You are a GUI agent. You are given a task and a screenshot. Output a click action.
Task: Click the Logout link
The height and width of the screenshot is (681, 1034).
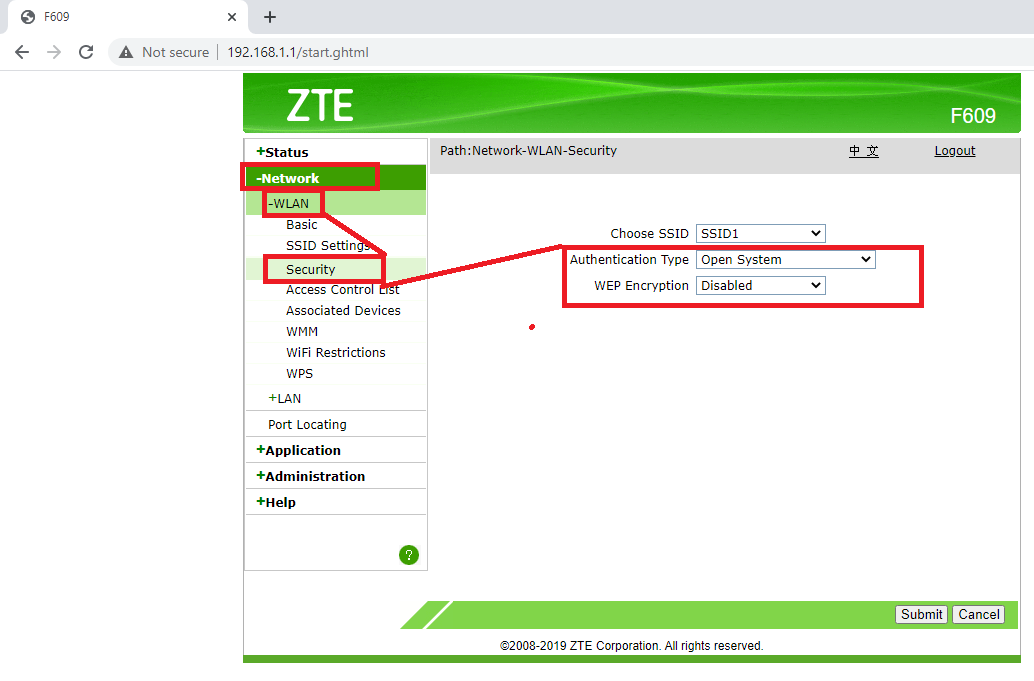tap(954, 151)
